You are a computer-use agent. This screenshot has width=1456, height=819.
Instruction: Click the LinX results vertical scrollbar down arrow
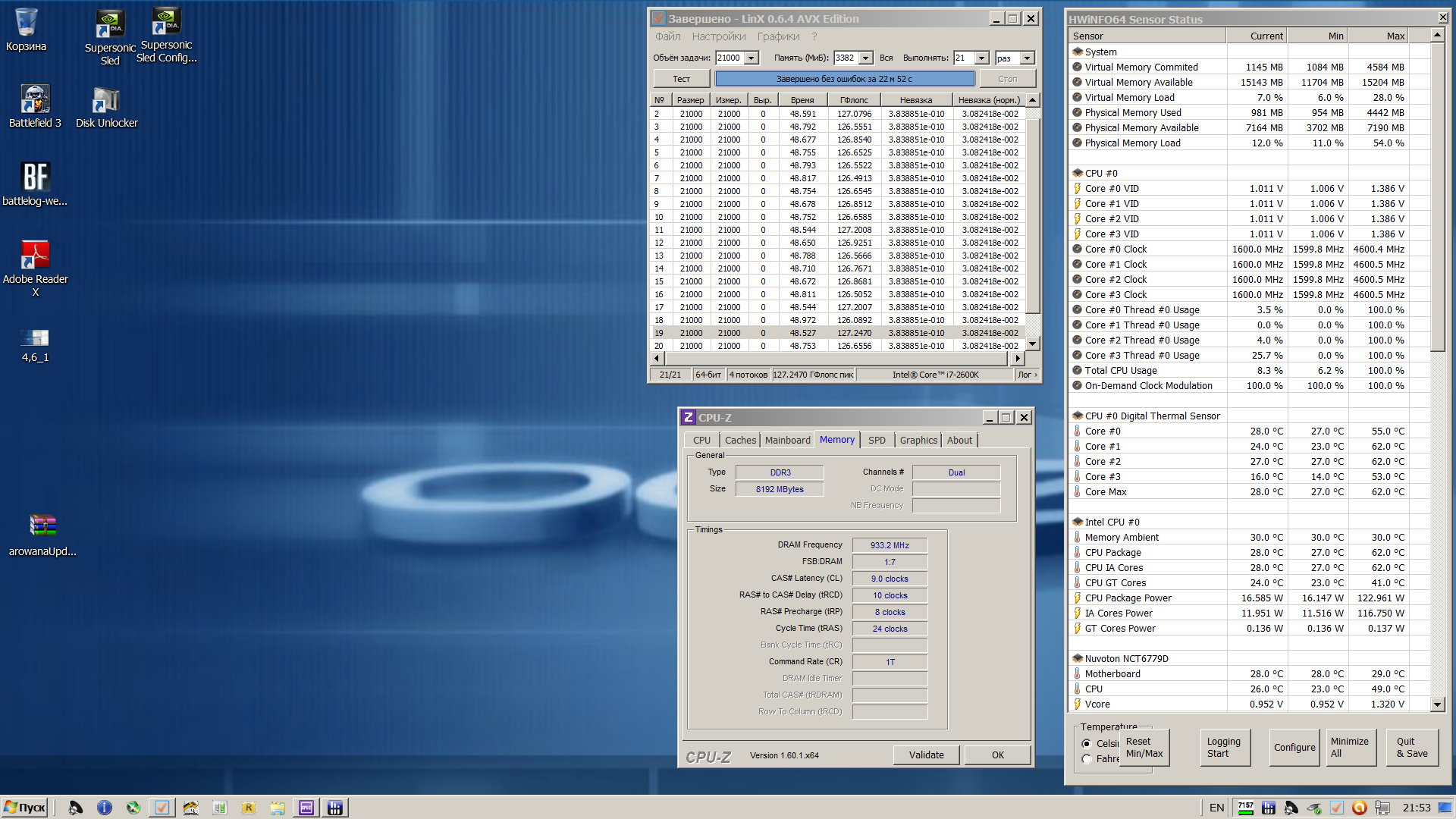coord(1032,344)
